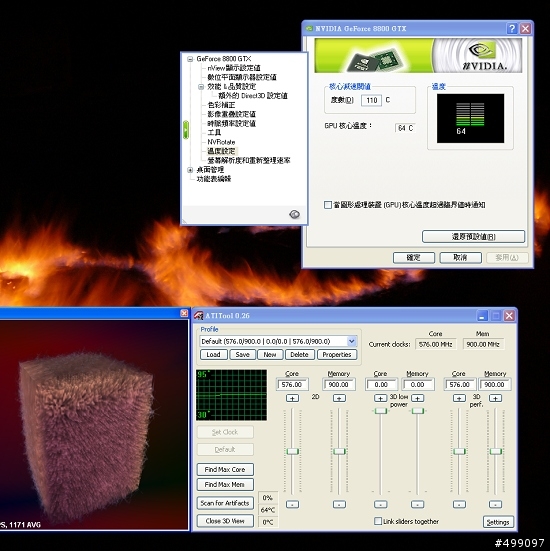Screen dimensions: 550x551
Task: Click plus under 3D low power Core
Action: coord(380,398)
